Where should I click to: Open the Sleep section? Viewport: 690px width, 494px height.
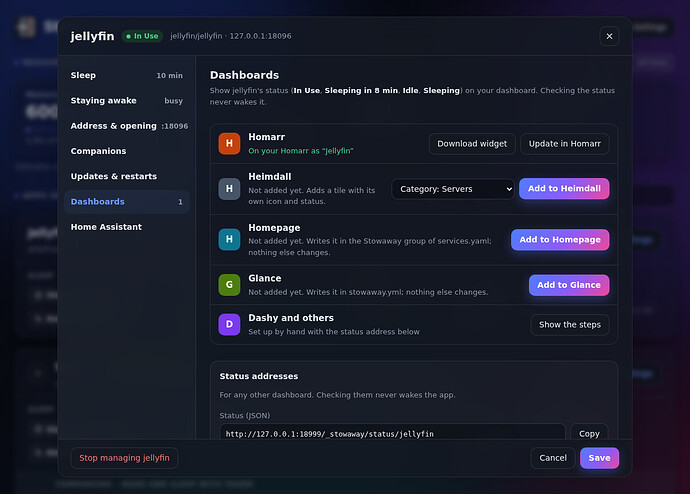tap(127, 75)
